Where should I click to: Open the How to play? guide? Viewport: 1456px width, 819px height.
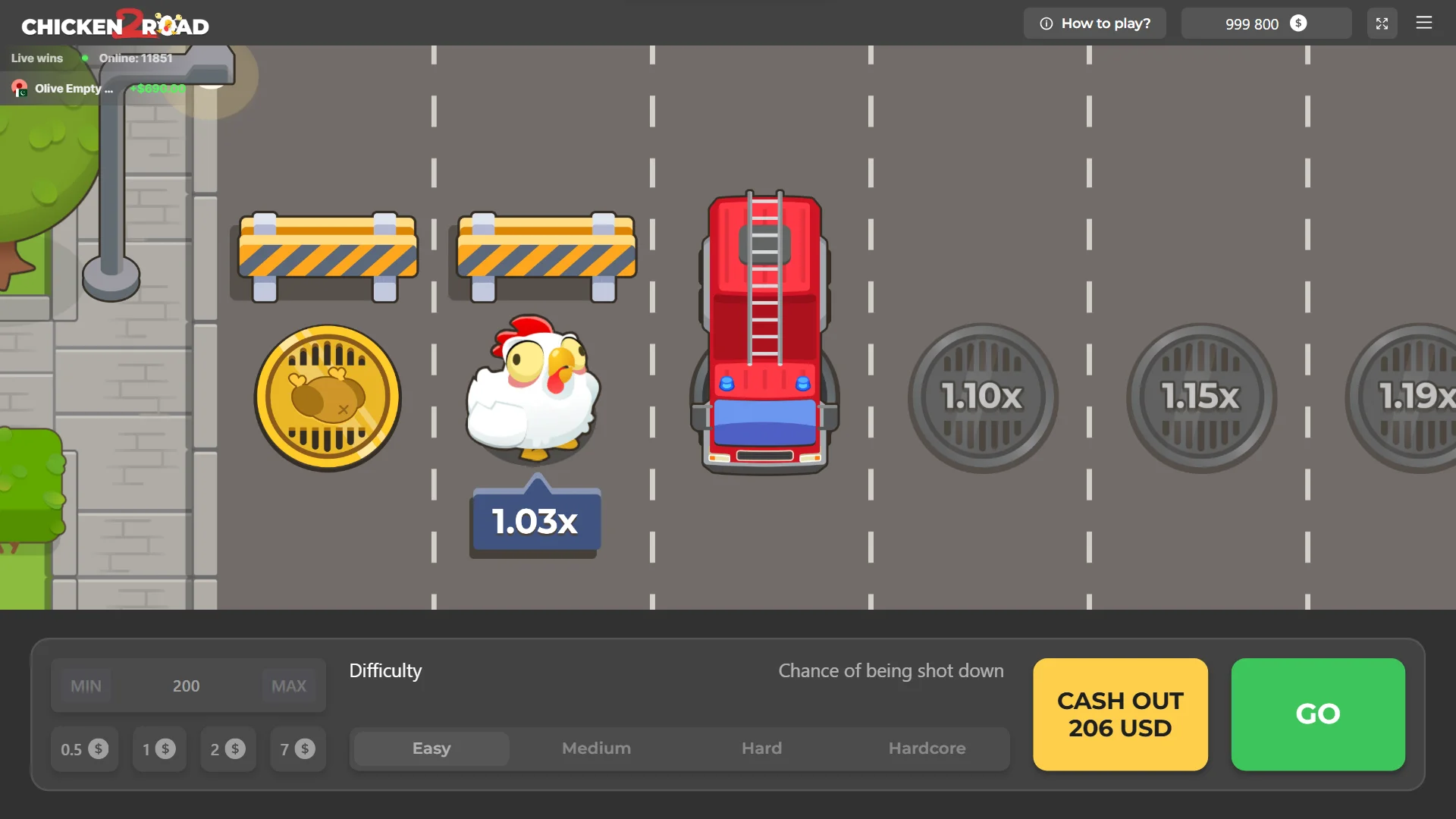pos(1094,24)
